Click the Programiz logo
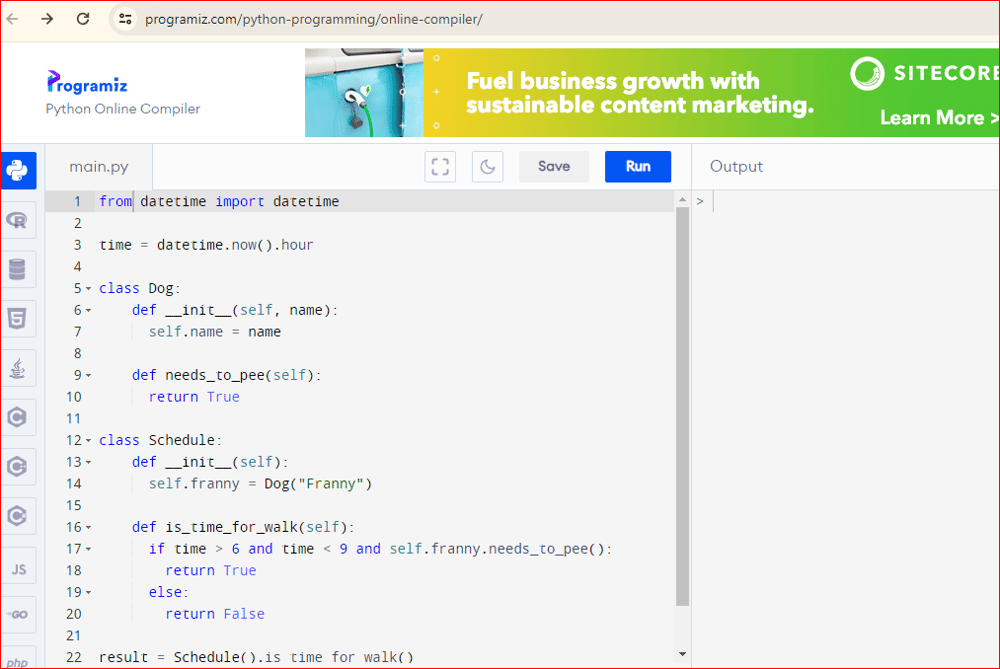The width and height of the screenshot is (1000, 669). pos(87,83)
